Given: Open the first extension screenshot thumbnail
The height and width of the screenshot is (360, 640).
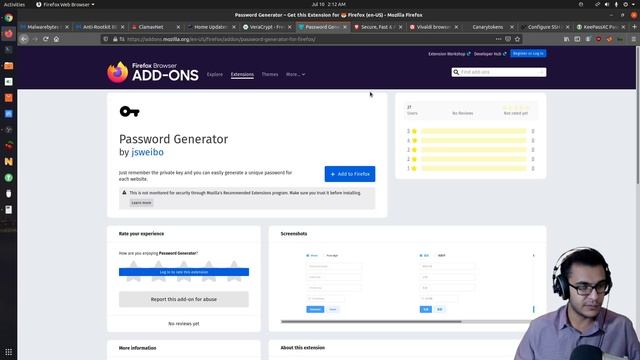Looking at the screenshot, I should [333, 282].
